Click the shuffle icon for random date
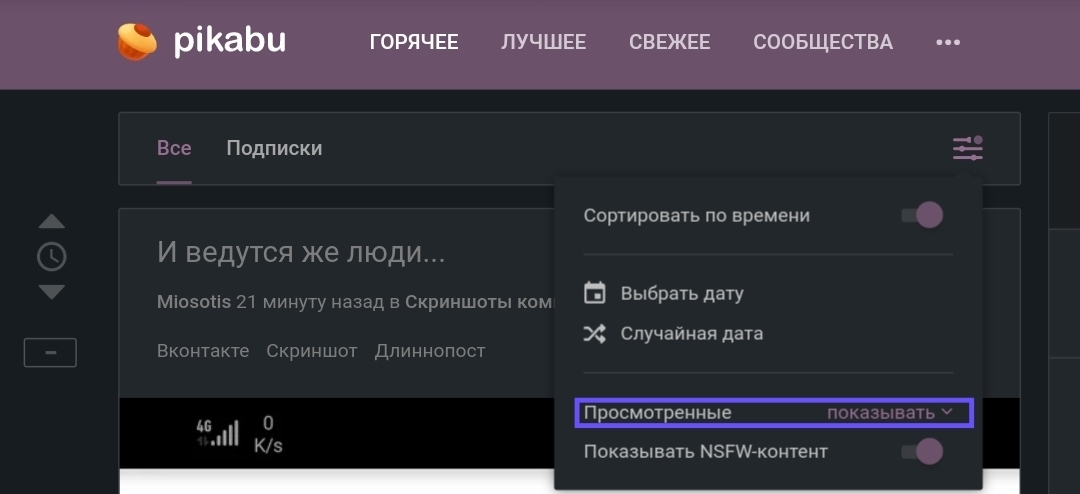The height and width of the screenshot is (494, 1080). click(595, 334)
